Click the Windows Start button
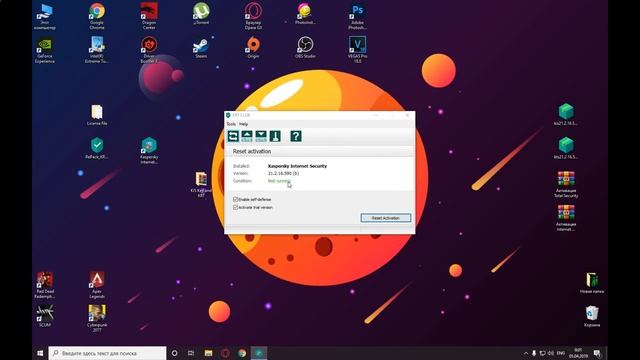Viewport: 640px width, 360px height. (40, 353)
